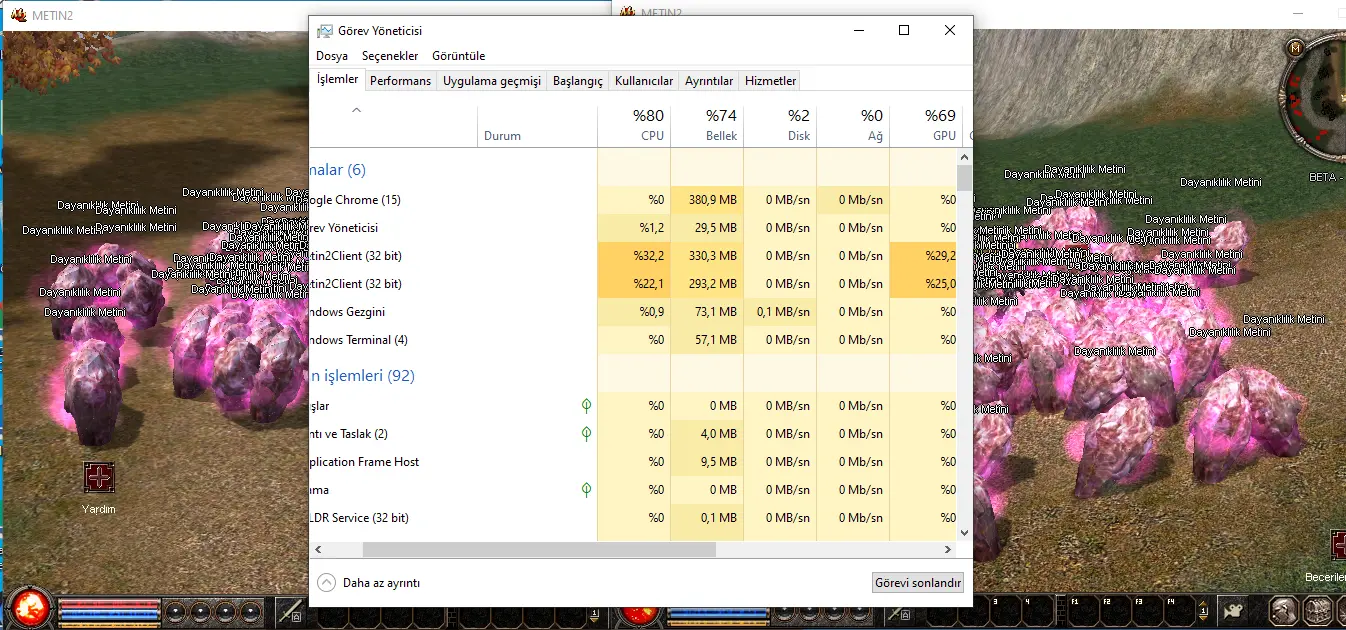Click the Görevi sonlandır button
The image size is (1346, 630).
click(917, 583)
